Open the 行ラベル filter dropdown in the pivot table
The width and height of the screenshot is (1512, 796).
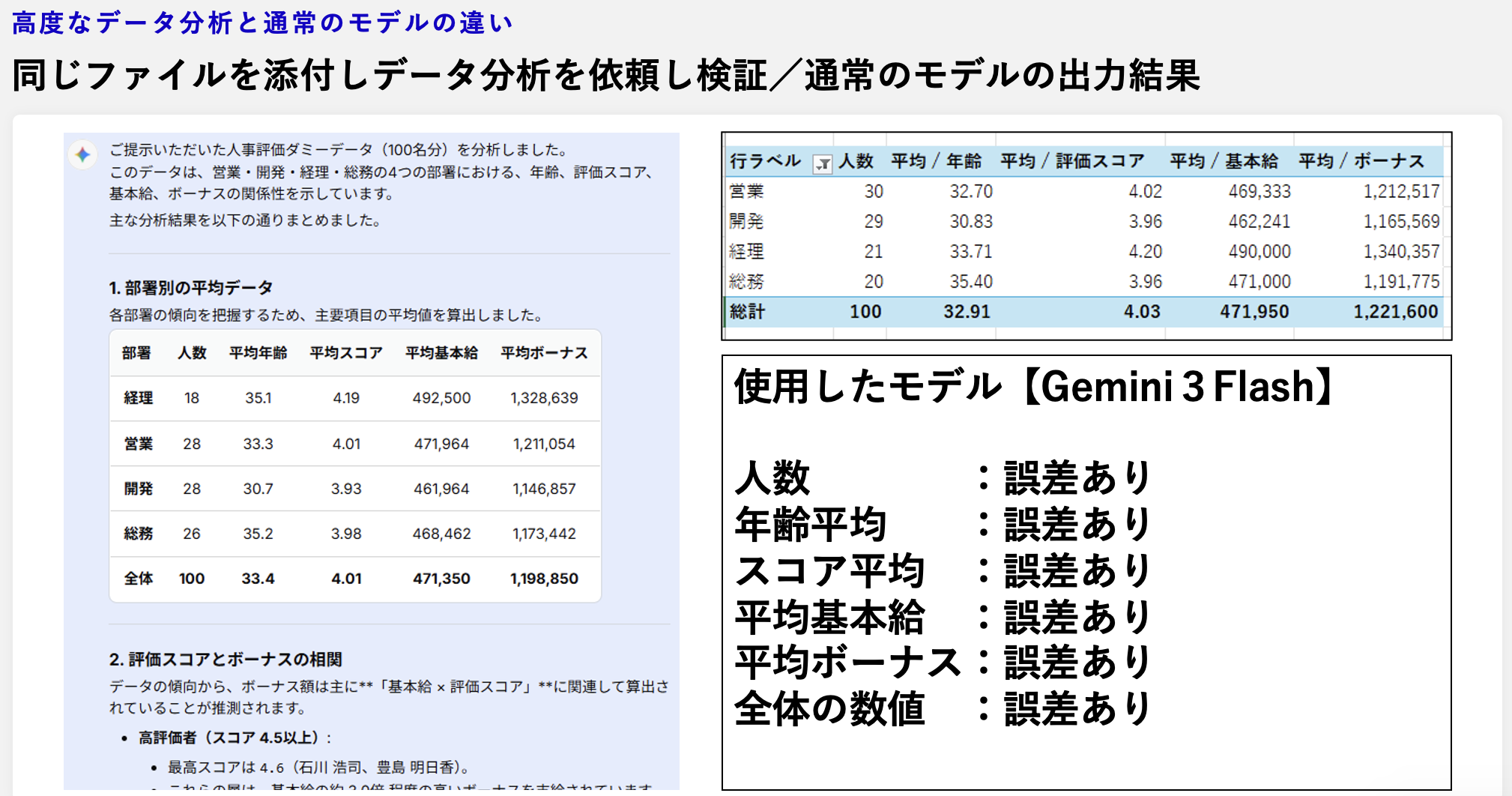pos(822,164)
